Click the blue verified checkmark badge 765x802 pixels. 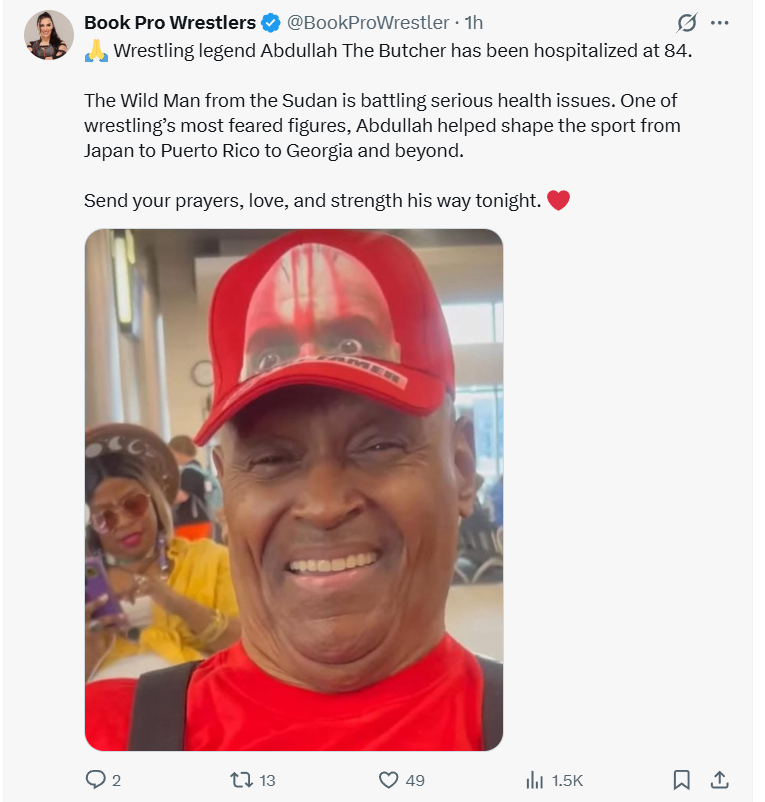pyautogui.click(x=271, y=23)
